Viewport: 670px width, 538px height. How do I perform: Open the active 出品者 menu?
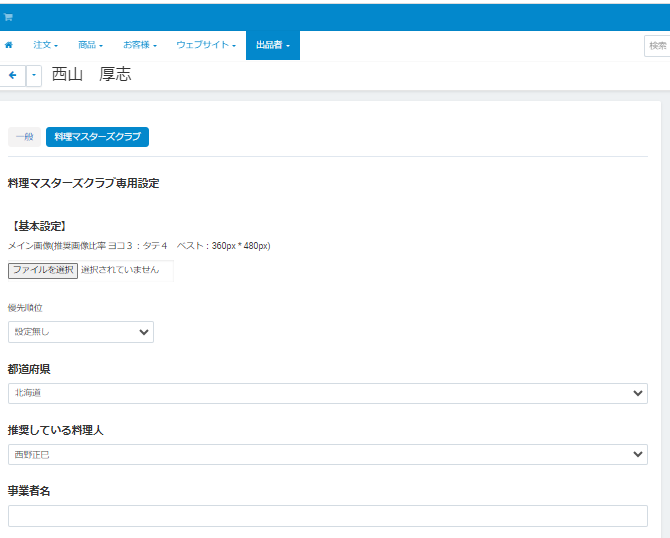click(272, 46)
